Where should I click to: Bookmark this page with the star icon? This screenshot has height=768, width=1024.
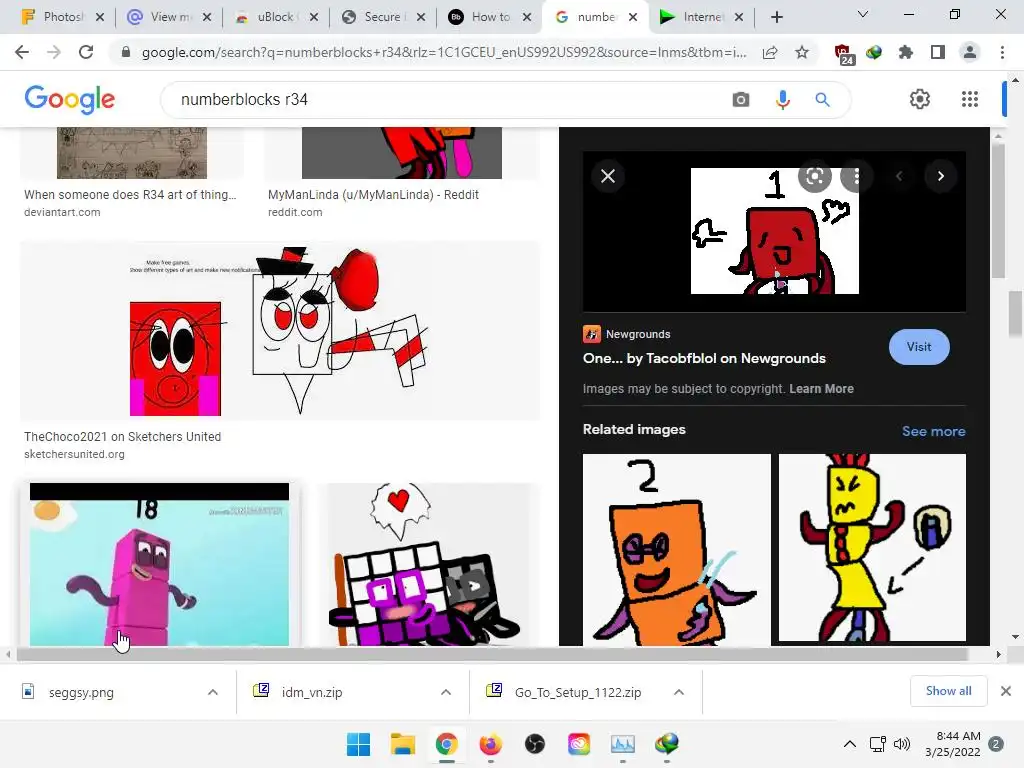tap(802, 52)
